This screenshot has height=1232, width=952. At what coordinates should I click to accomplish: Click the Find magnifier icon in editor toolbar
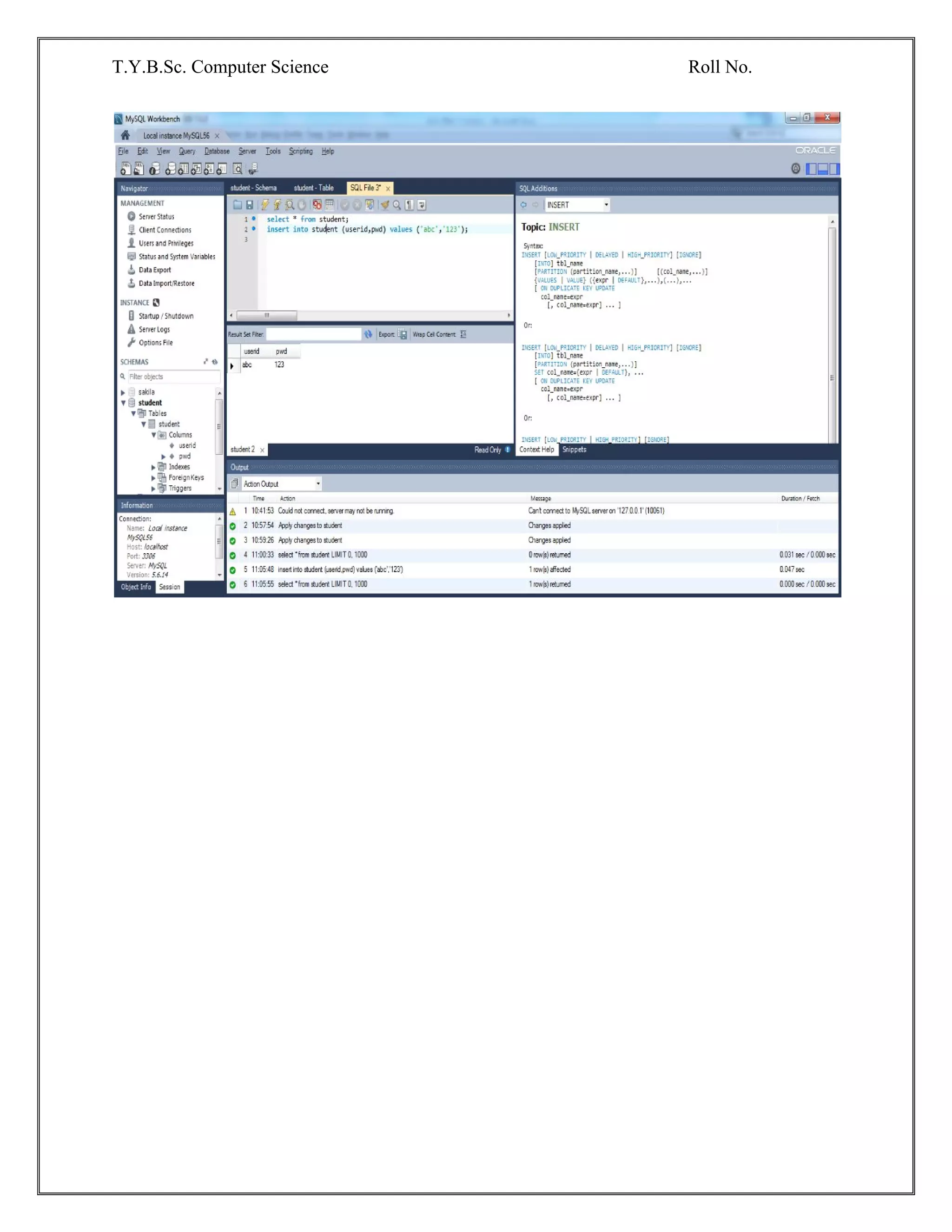397,205
